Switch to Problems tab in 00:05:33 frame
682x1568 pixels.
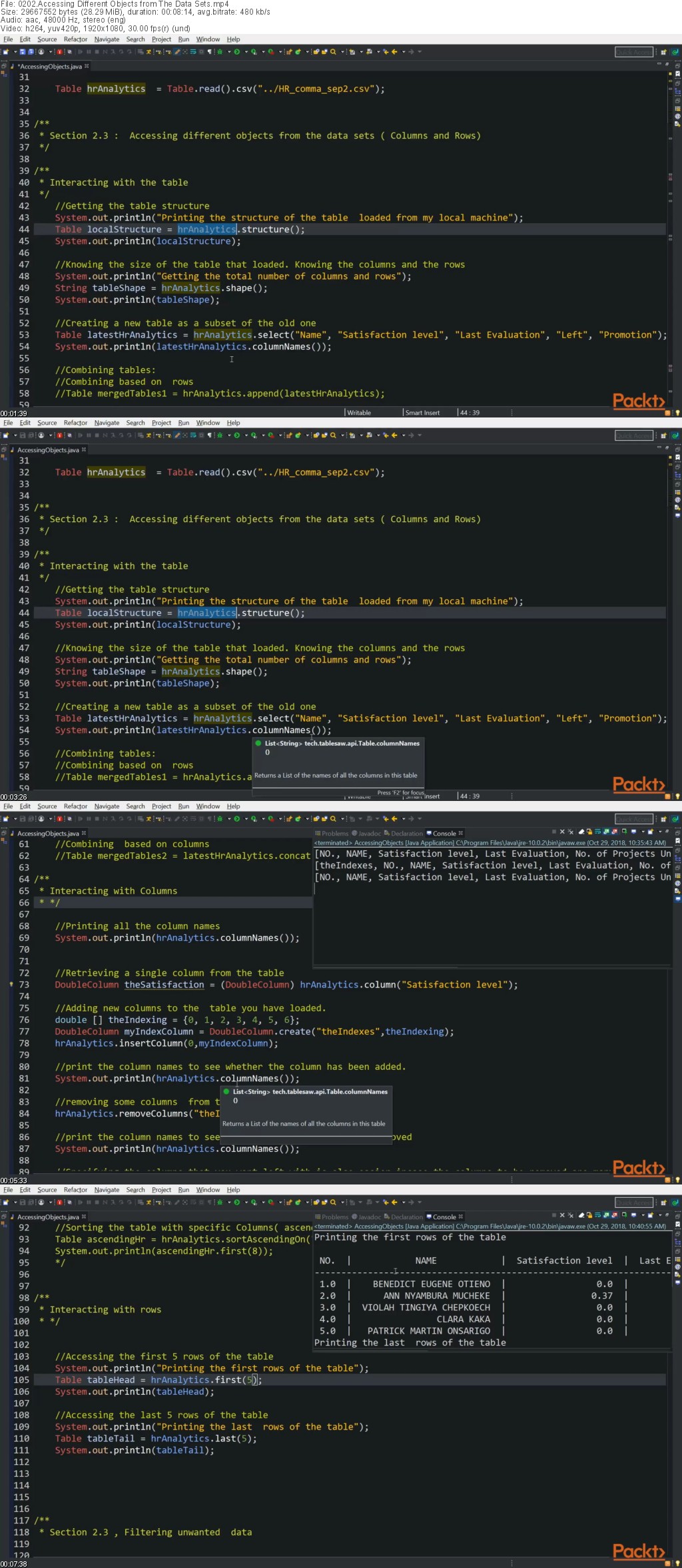coord(331,833)
